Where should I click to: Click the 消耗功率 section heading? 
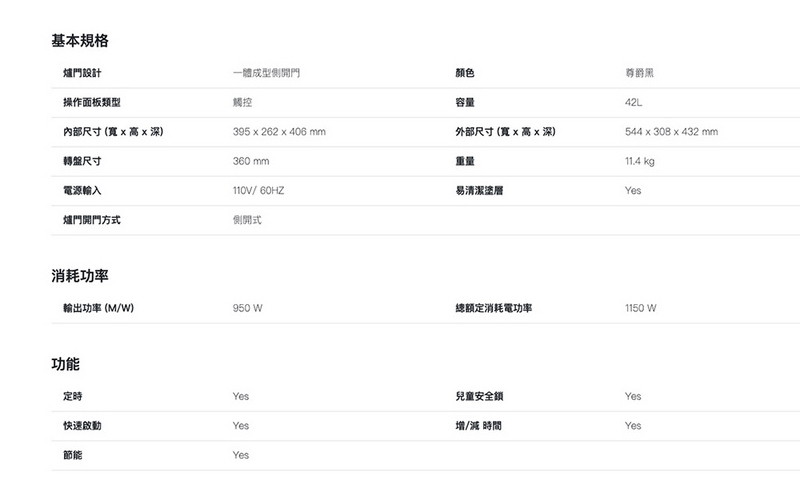pyautogui.click(x=80, y=275)
